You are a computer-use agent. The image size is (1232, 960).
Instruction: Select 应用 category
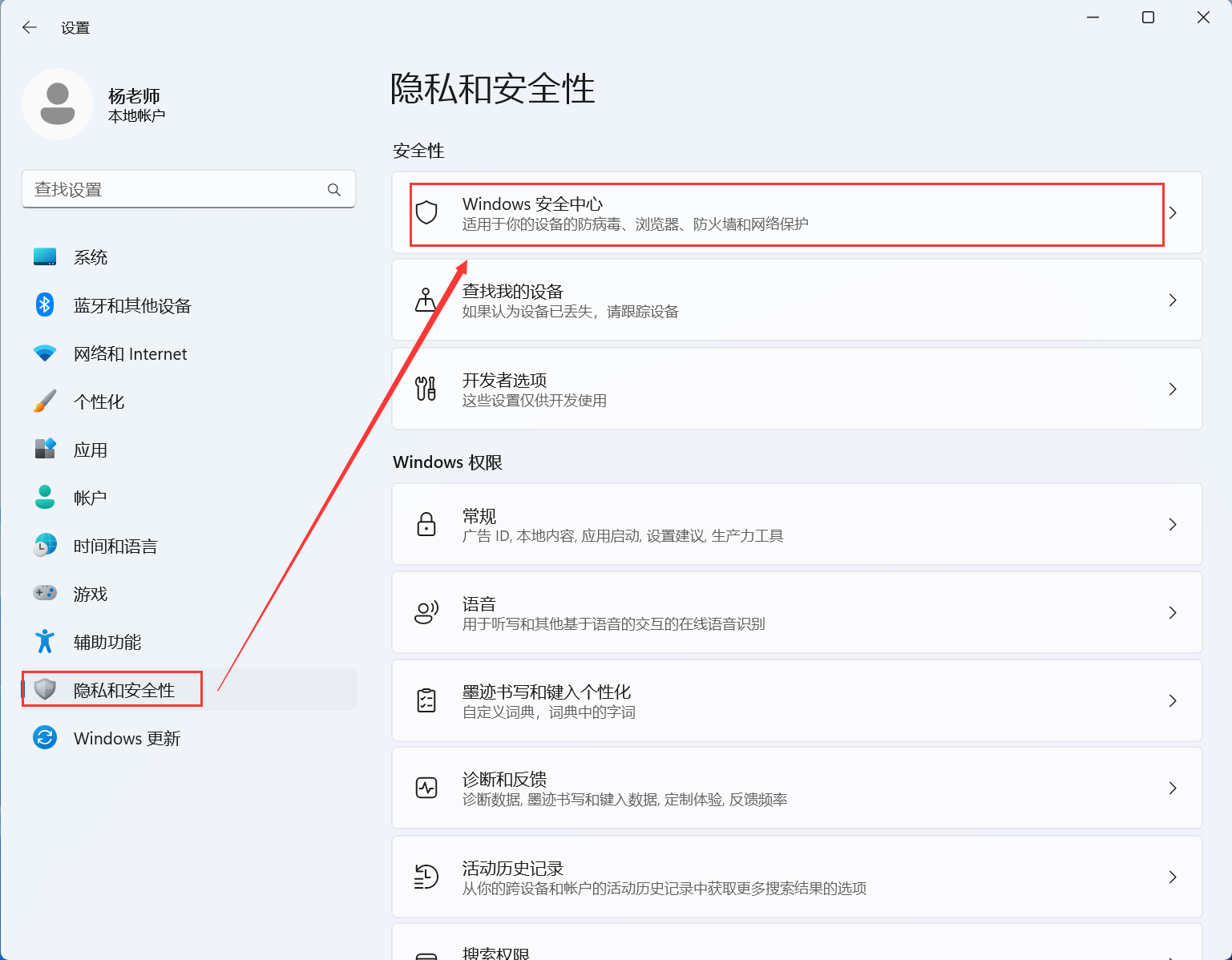tap(189, 450)
